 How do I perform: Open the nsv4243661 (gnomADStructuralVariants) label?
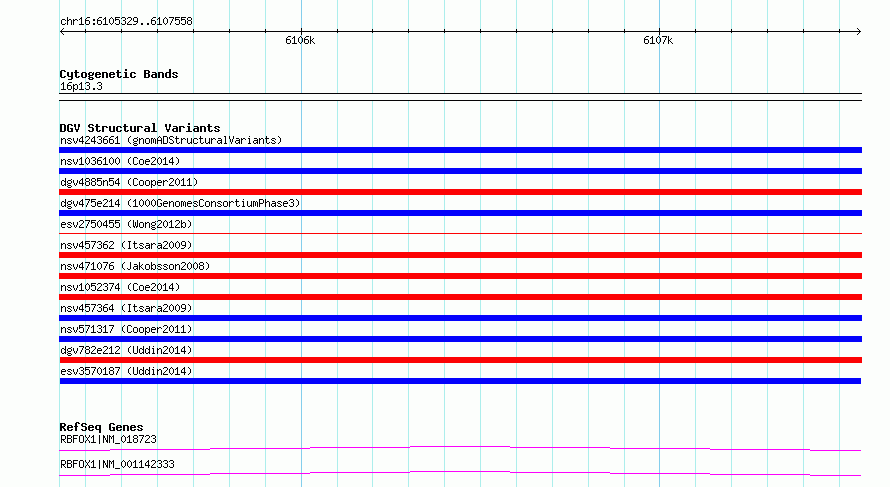click(x=171, y=140)
